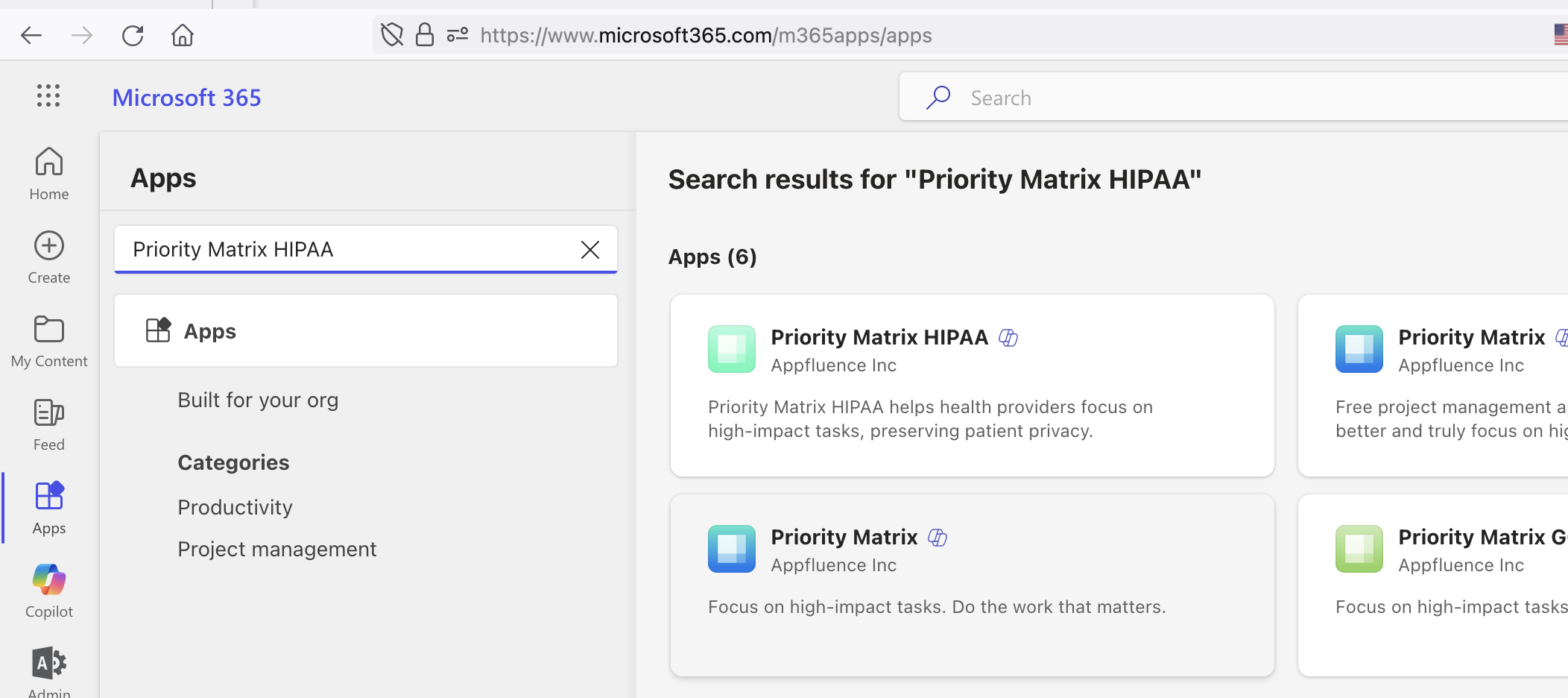Filter by Productivity category
This screenshot has width=1568, height=698.
coord(235,508)
